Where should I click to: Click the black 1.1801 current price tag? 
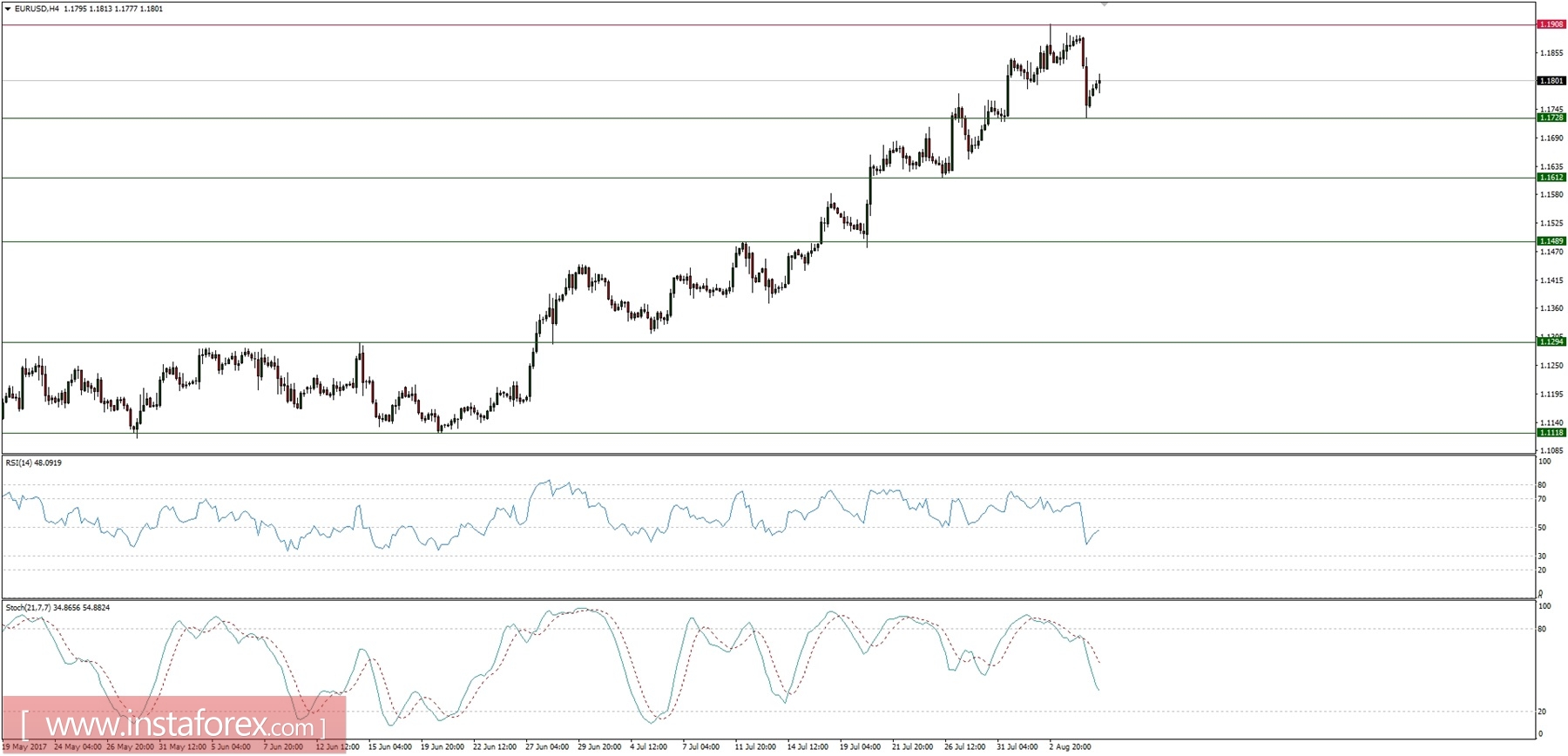(x=1551, y=81)
